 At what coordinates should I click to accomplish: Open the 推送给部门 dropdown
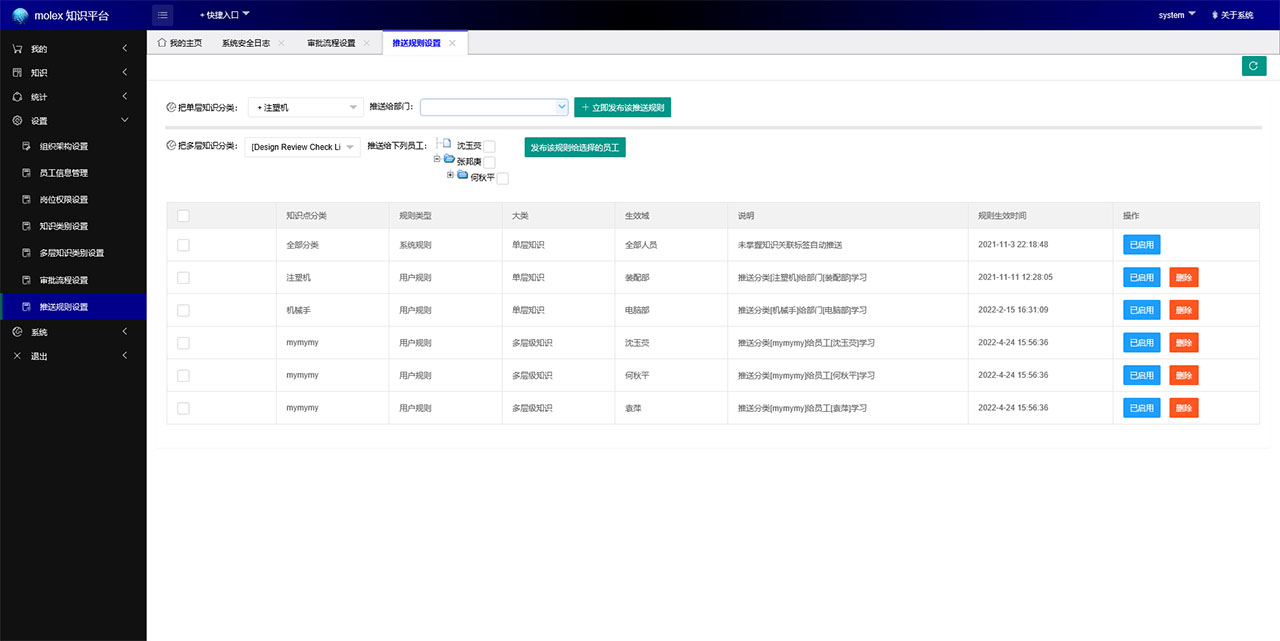coord(494,107)
